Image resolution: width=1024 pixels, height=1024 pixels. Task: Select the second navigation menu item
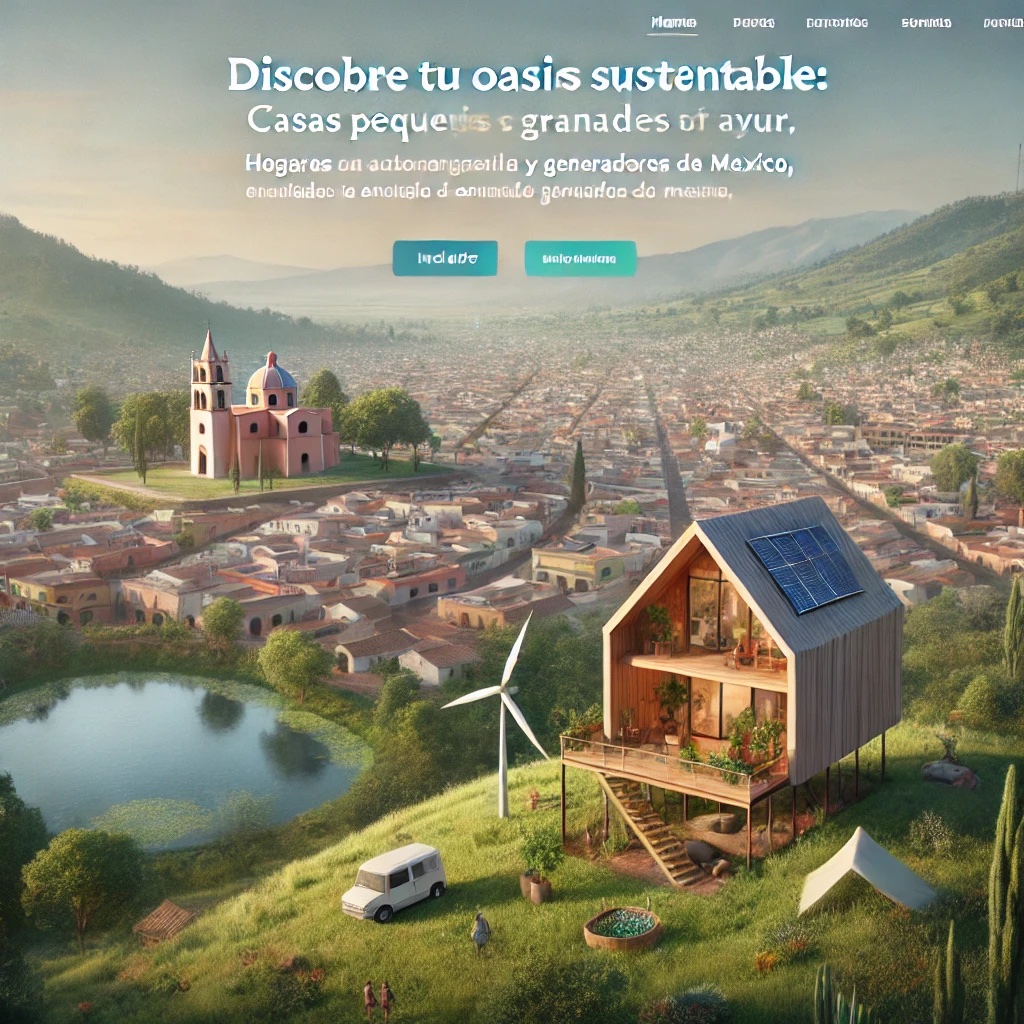(754, 23)
